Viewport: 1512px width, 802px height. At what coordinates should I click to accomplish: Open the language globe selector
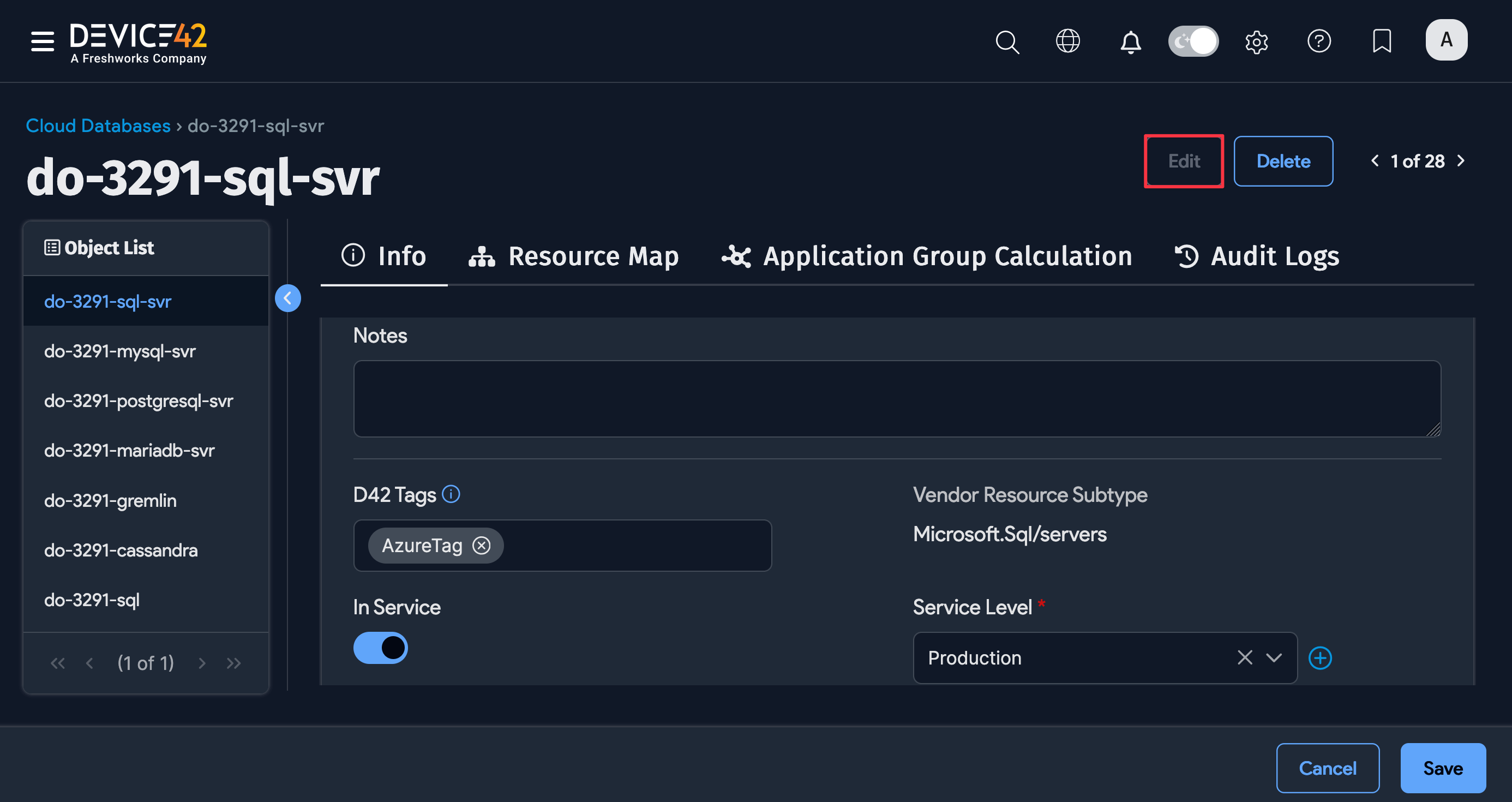tap(1068, 41)
